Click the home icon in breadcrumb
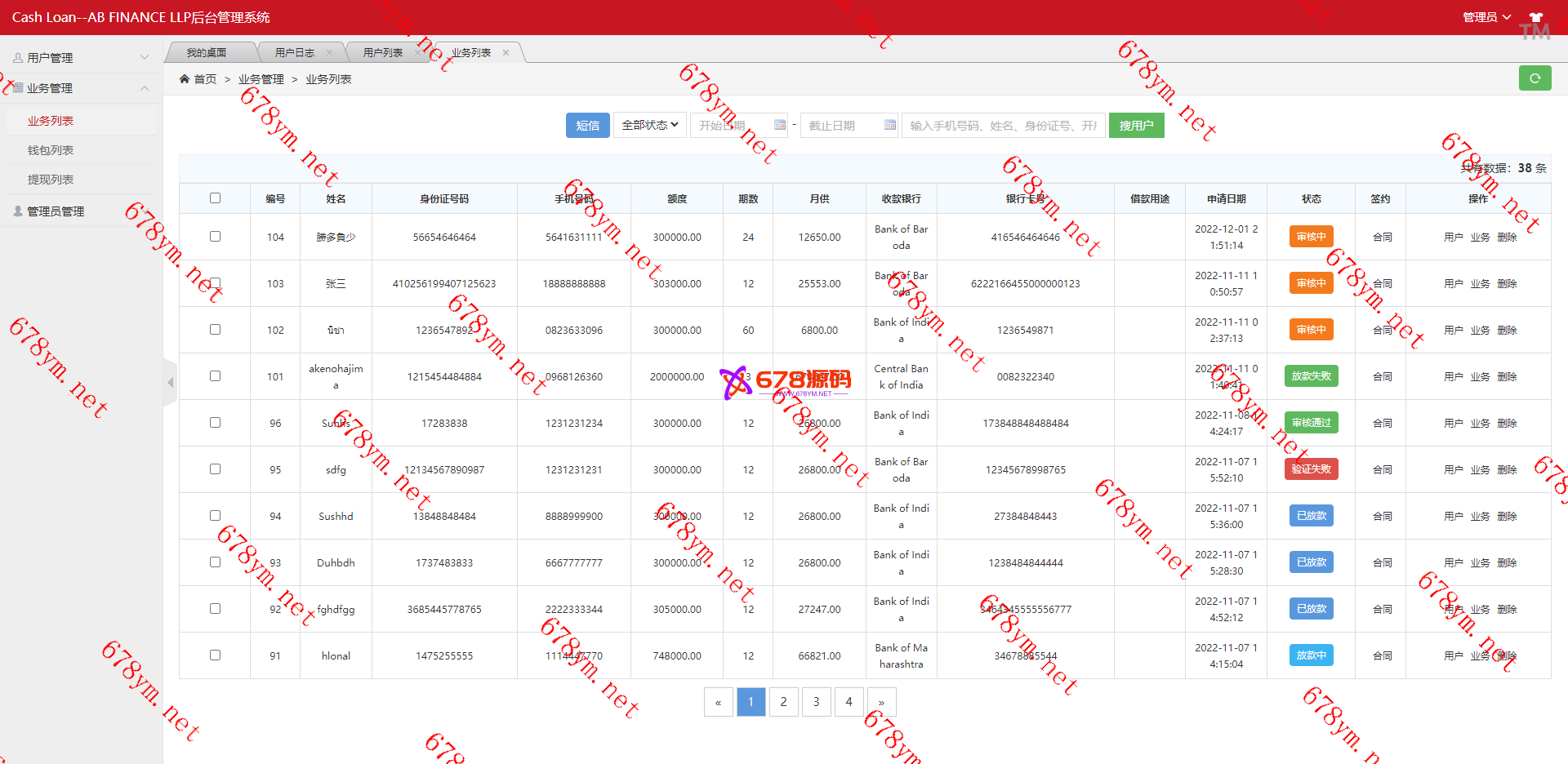Viewport: 1568px width, 764px height. tap(185, 79)
